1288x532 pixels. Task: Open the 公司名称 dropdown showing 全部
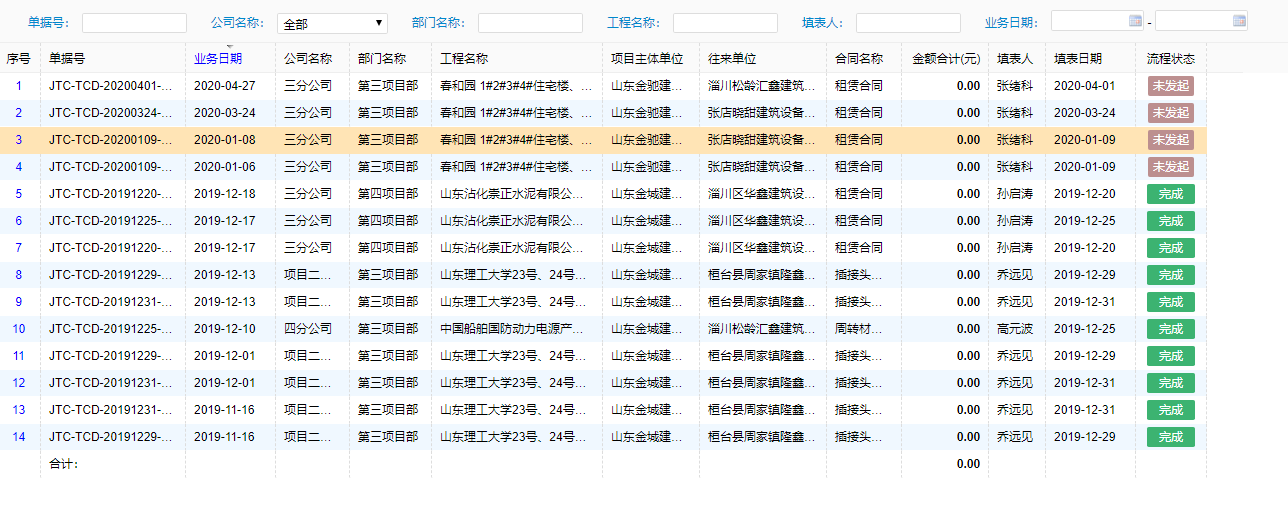coord(332,23)
